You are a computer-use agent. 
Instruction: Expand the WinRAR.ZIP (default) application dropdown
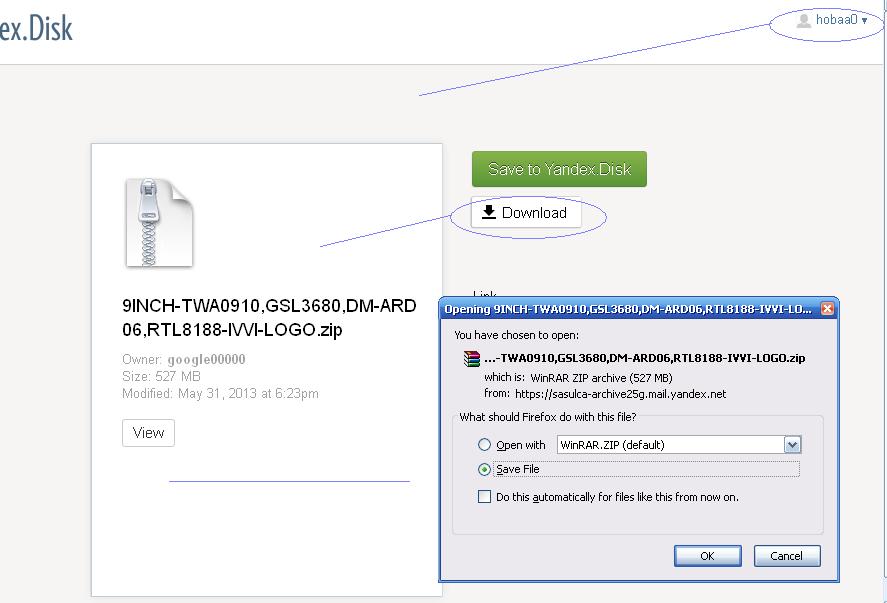point(793,445)
